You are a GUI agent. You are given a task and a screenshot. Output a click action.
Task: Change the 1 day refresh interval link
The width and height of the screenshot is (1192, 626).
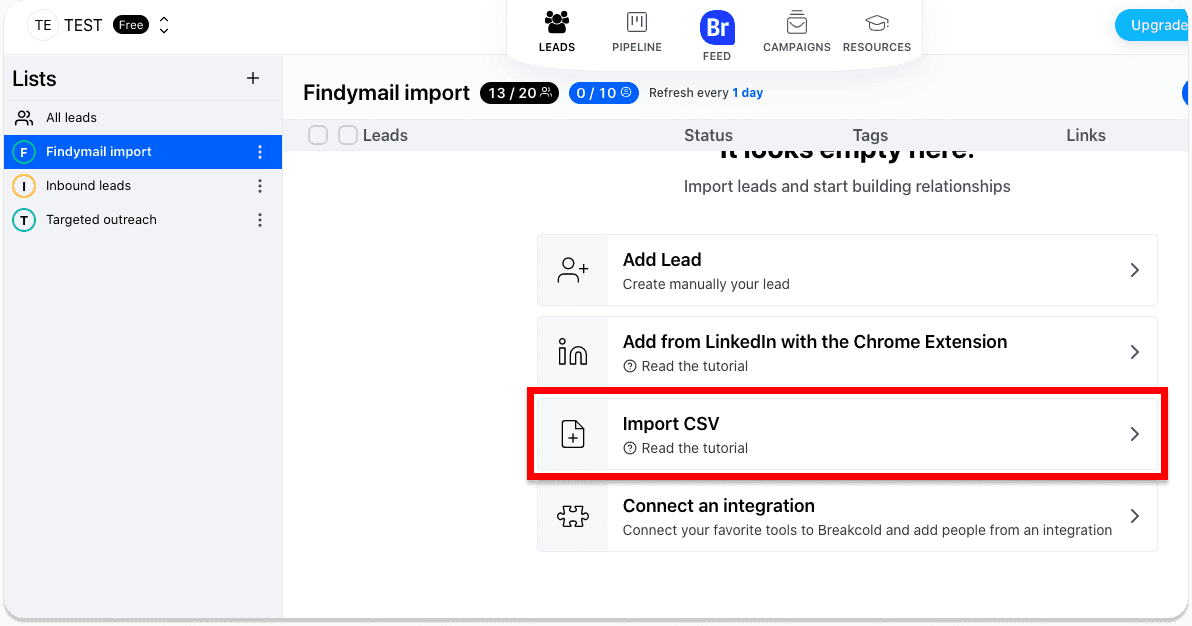(x=747, y=93)
